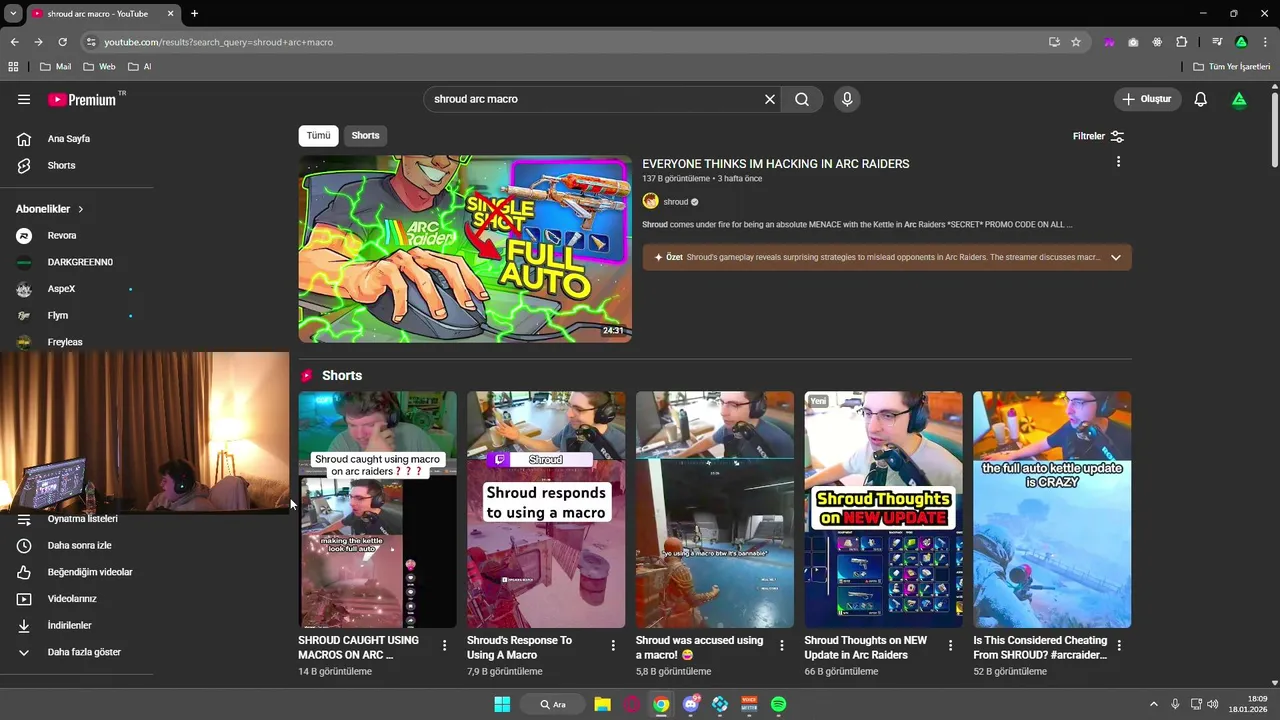Open the shroud channel link
Viewport: 1280px width, 720px height.
coord(676,202)
